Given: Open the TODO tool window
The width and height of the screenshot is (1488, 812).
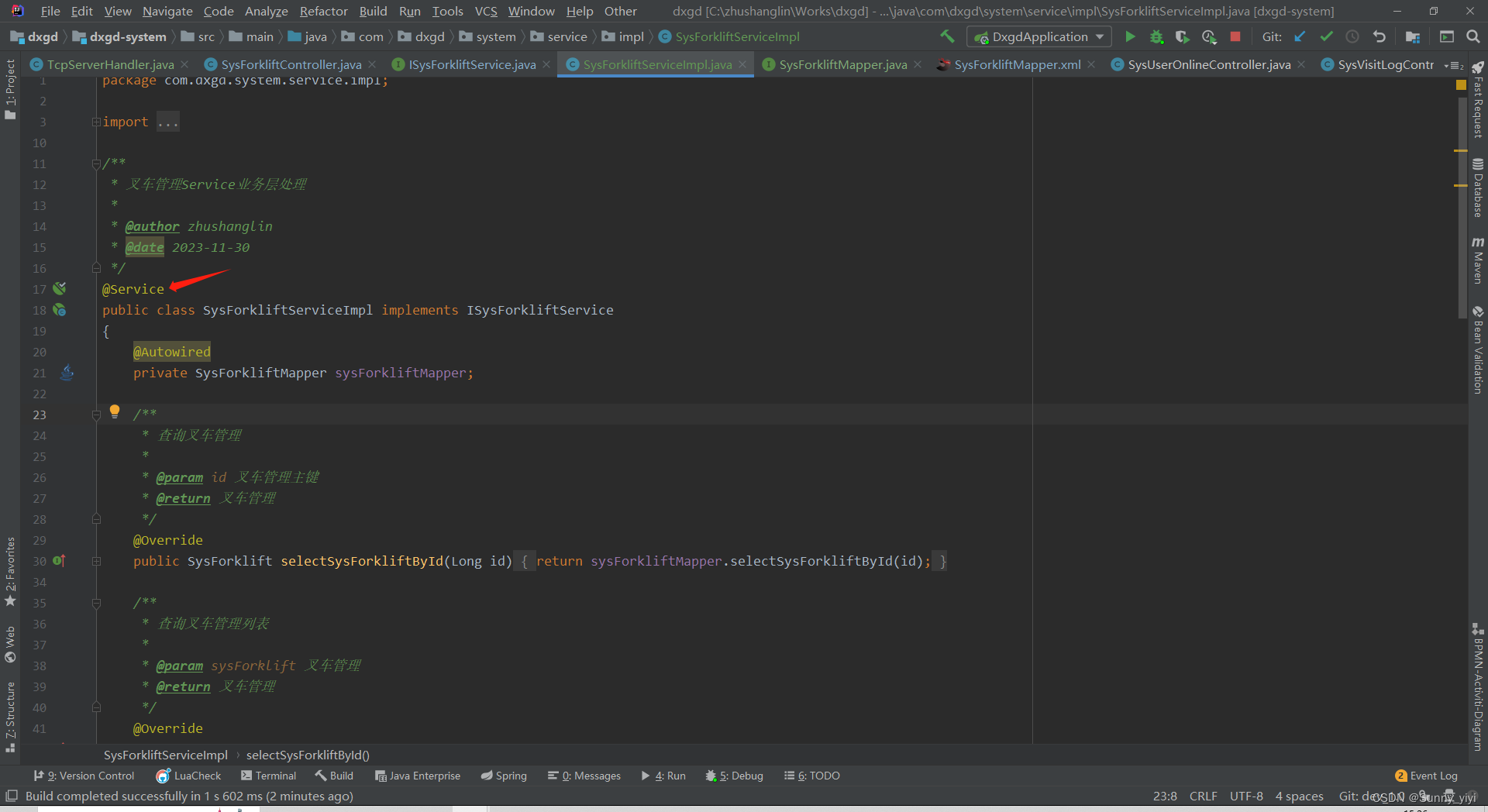Looking at the screenshot, I should [811, 776].
